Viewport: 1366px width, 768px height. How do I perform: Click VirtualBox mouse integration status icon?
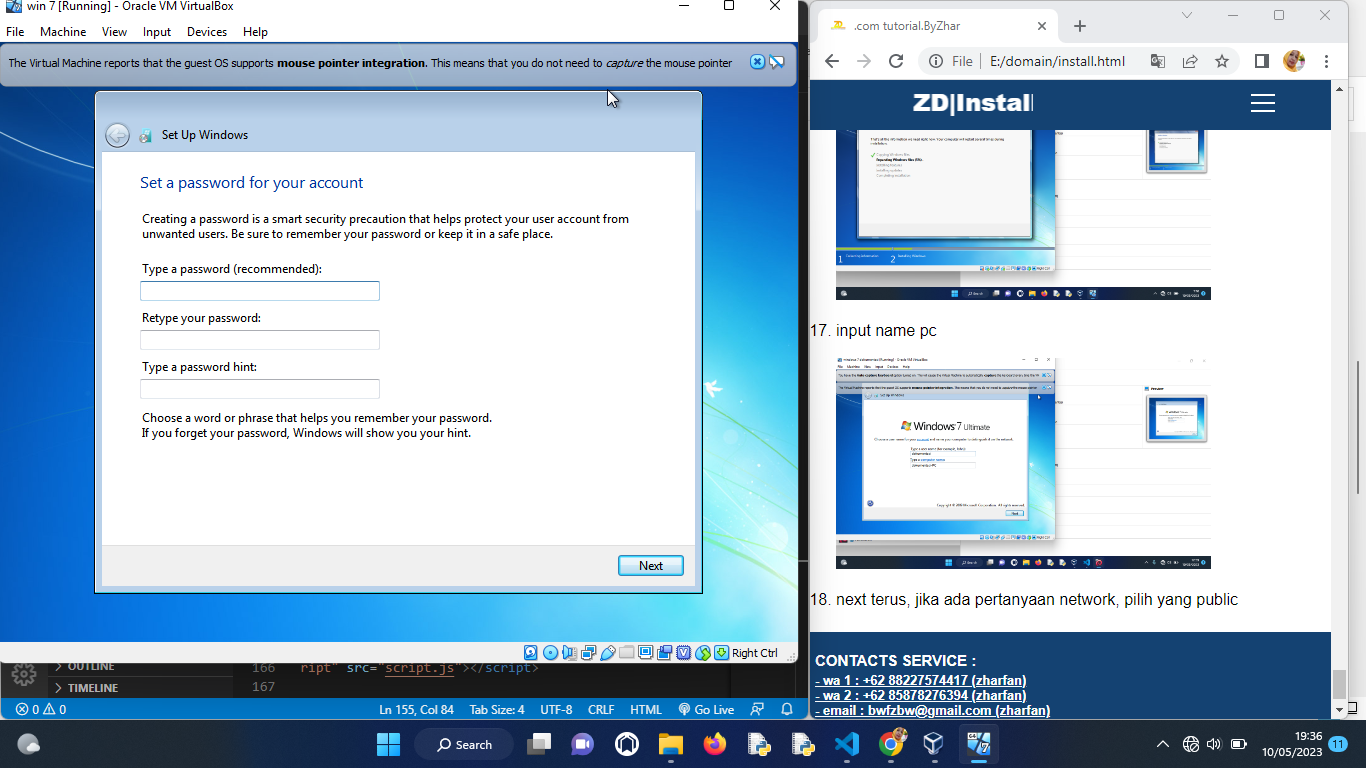tap(703, 653)
